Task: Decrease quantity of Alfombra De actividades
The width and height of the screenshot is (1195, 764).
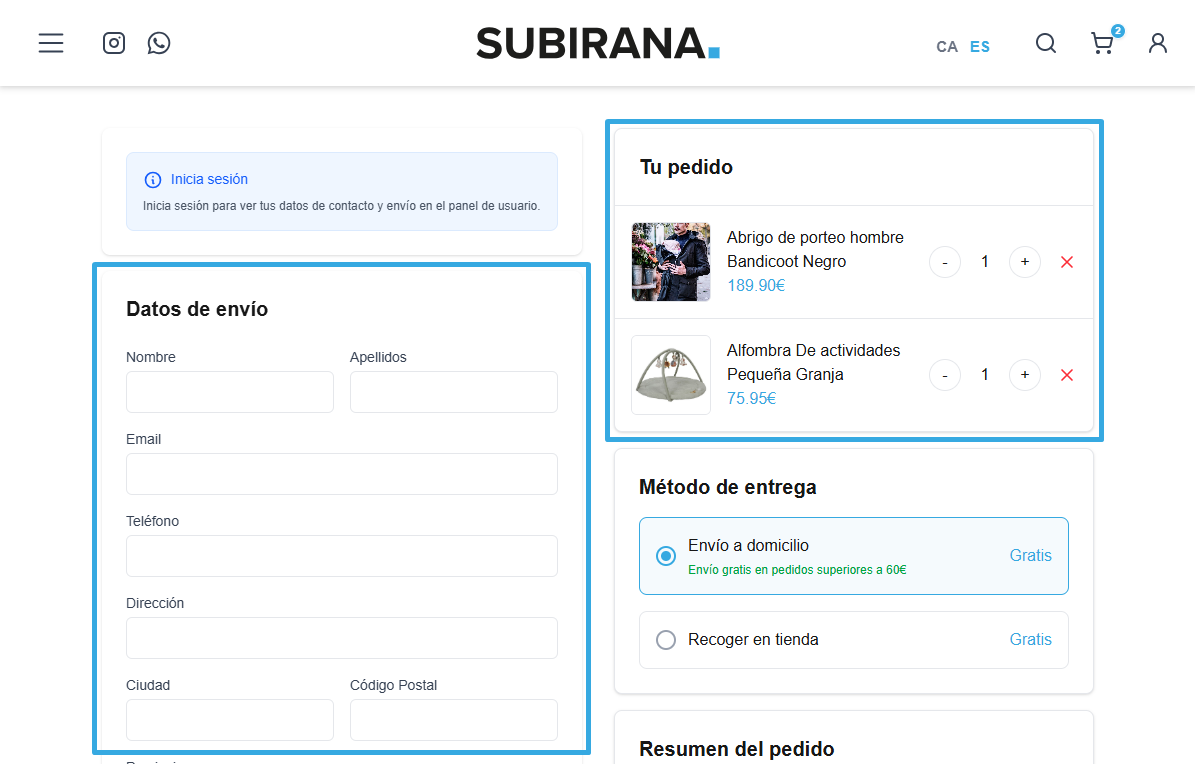Action: coord(944,375)
